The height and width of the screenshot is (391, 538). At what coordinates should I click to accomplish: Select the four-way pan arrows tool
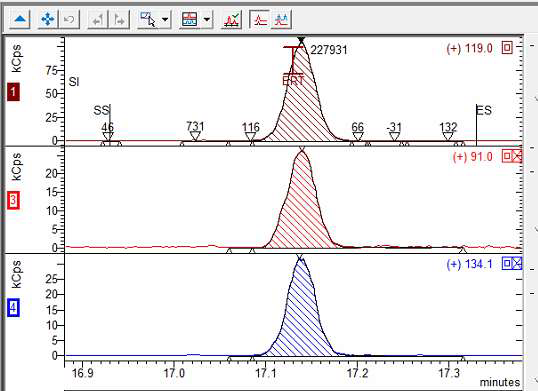point(48,19)
